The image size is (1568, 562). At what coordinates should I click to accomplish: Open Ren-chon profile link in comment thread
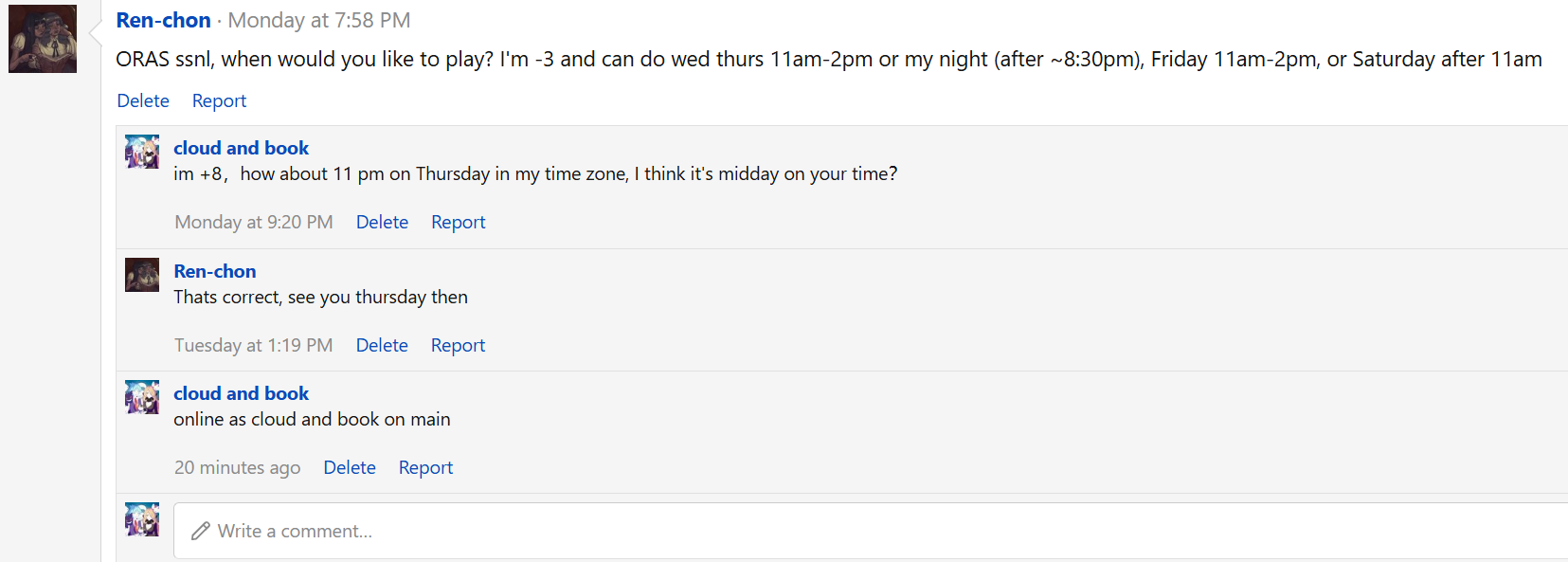214,271
